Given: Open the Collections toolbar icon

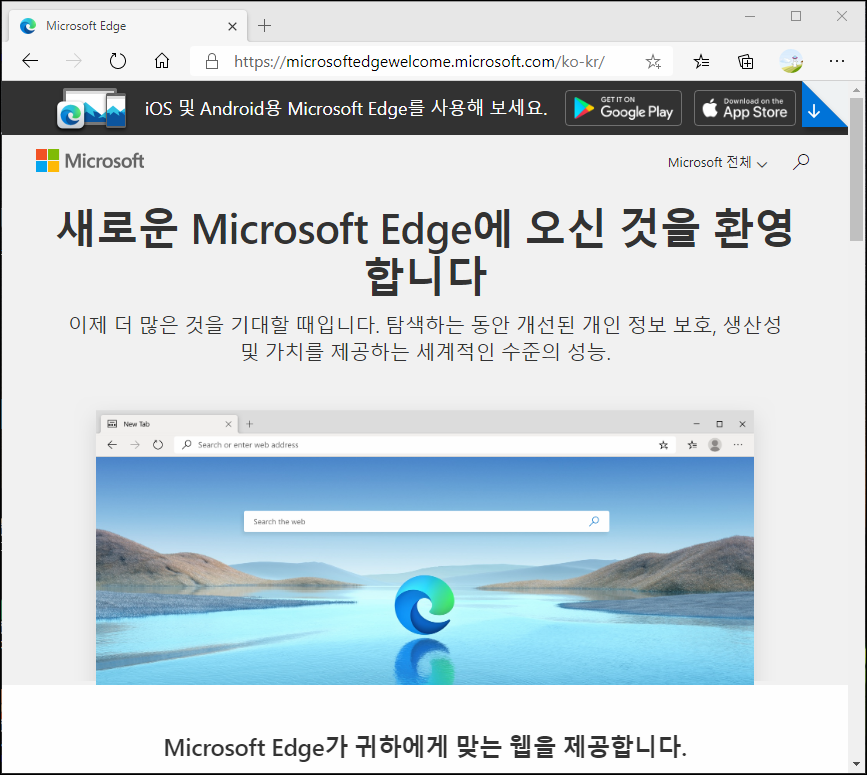Looking at the screenshot, I should pyautogui.click(x=746, y=61).
